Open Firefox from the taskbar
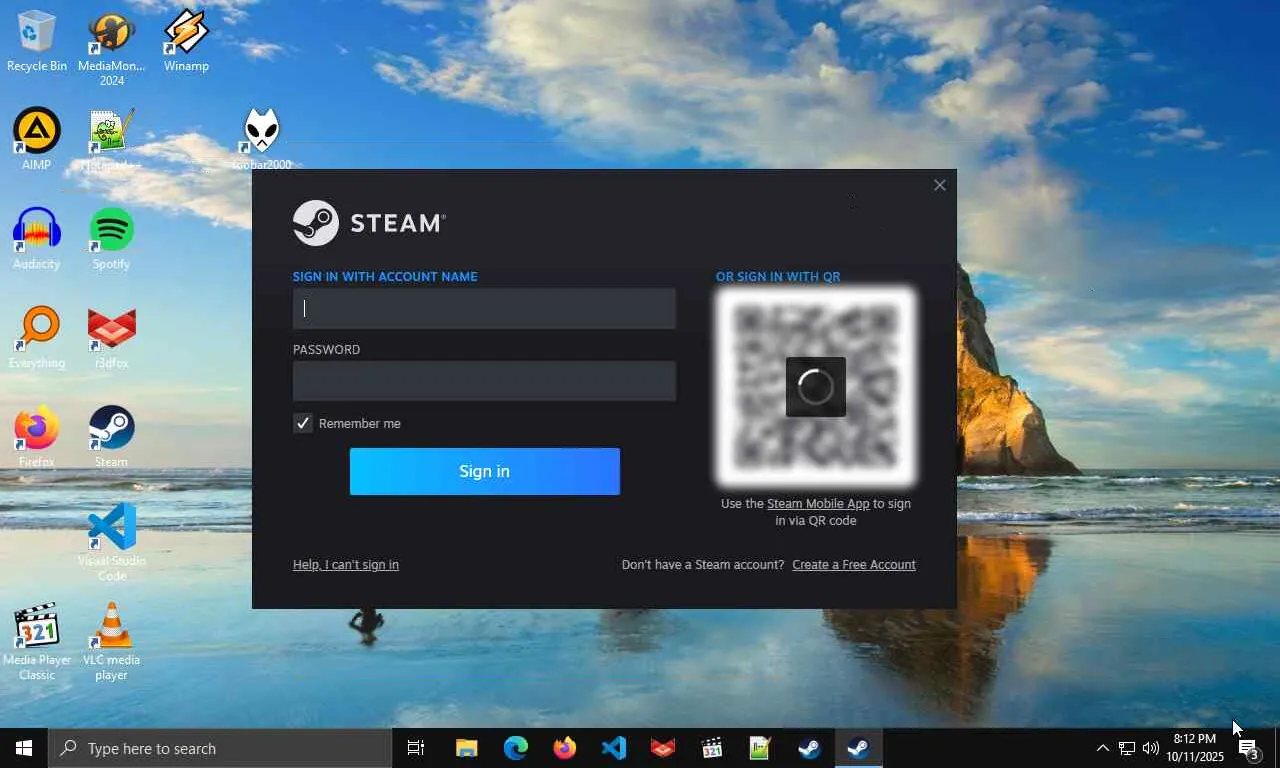 [565, 748]
